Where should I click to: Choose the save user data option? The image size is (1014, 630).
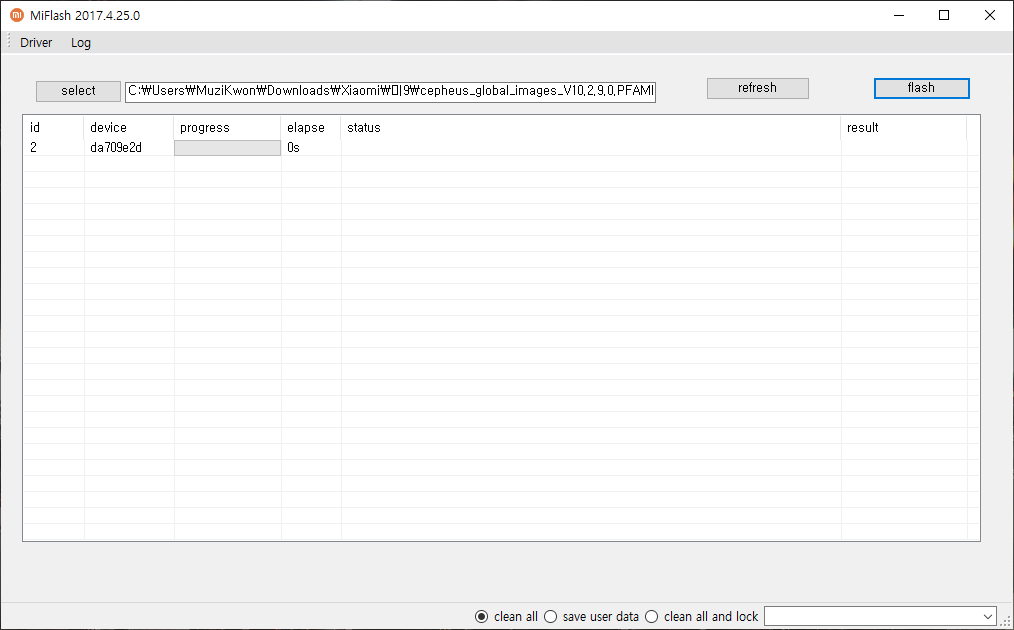click(x=591, y=616)
